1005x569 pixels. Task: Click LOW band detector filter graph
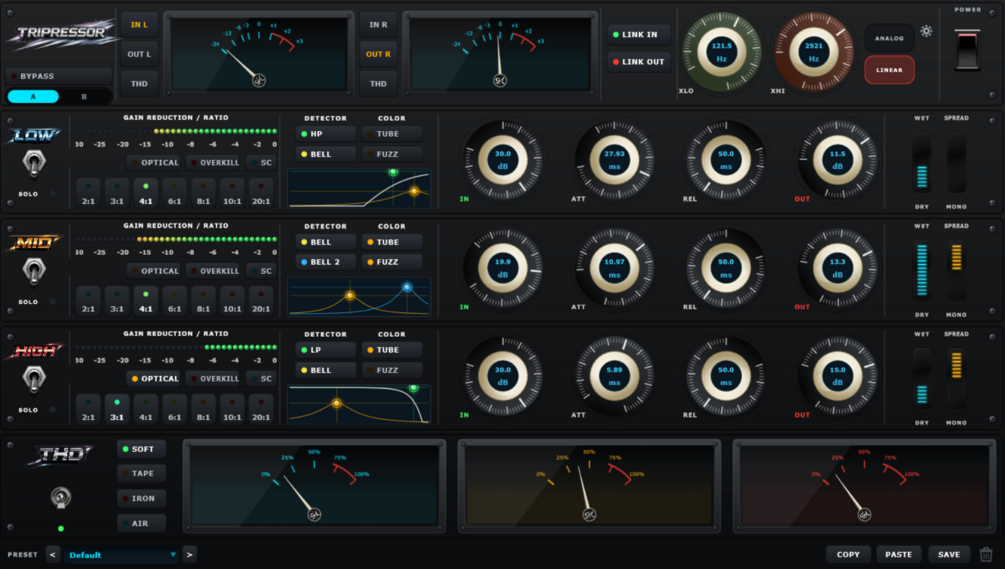coord(359,188)
